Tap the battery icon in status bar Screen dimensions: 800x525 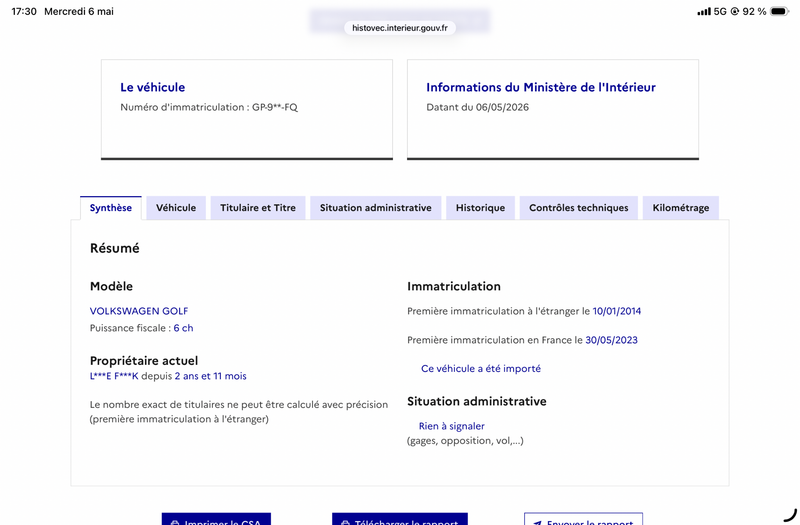780,11
